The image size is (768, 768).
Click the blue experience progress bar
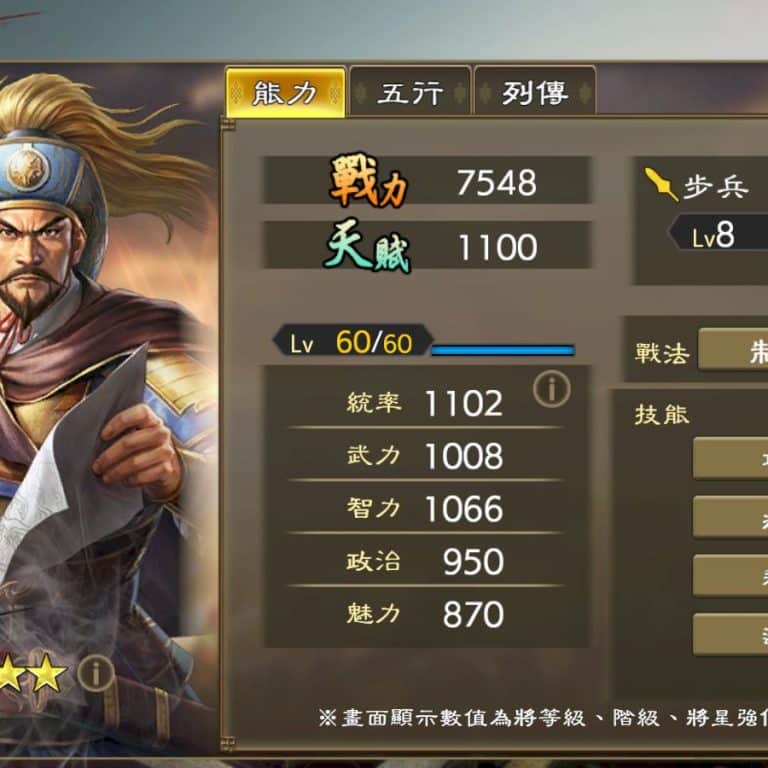pyautogui.click(x=503, y=350)
